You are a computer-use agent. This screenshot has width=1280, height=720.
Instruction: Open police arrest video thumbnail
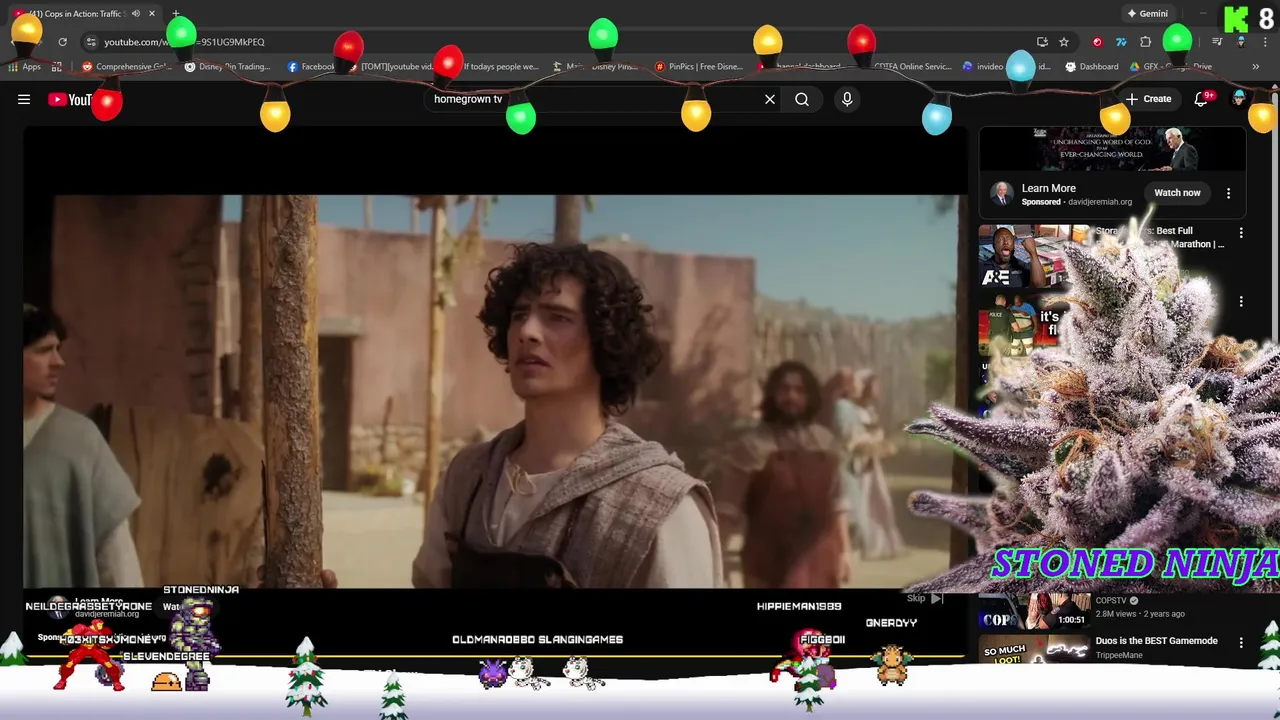tap(1020, 325)
